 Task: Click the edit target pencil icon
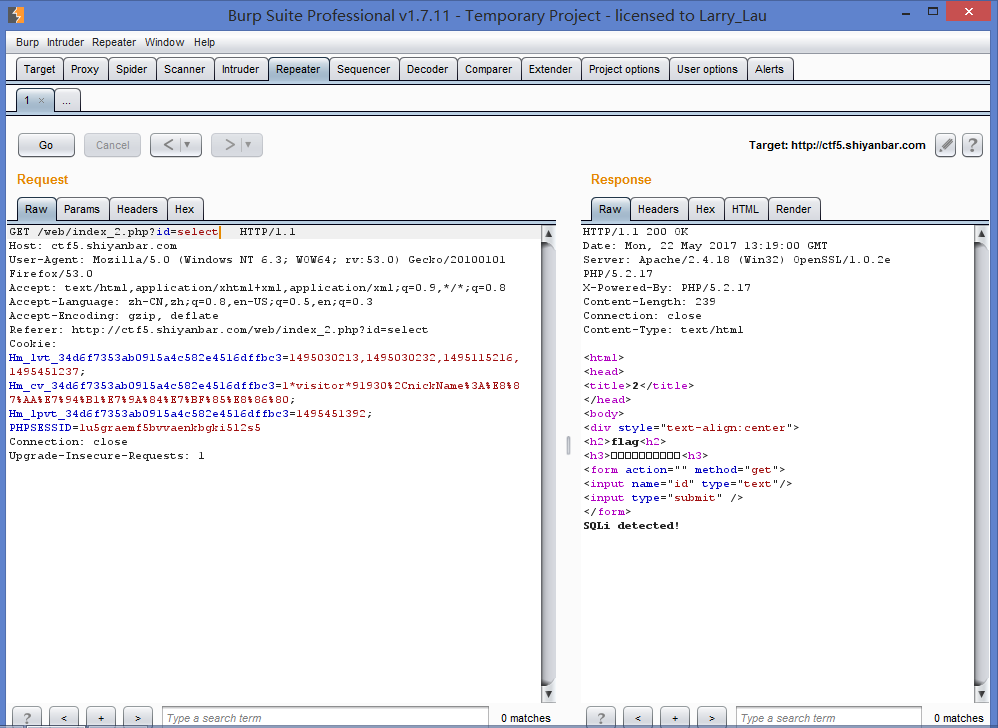pyautogui.click(x=945, y=145)
